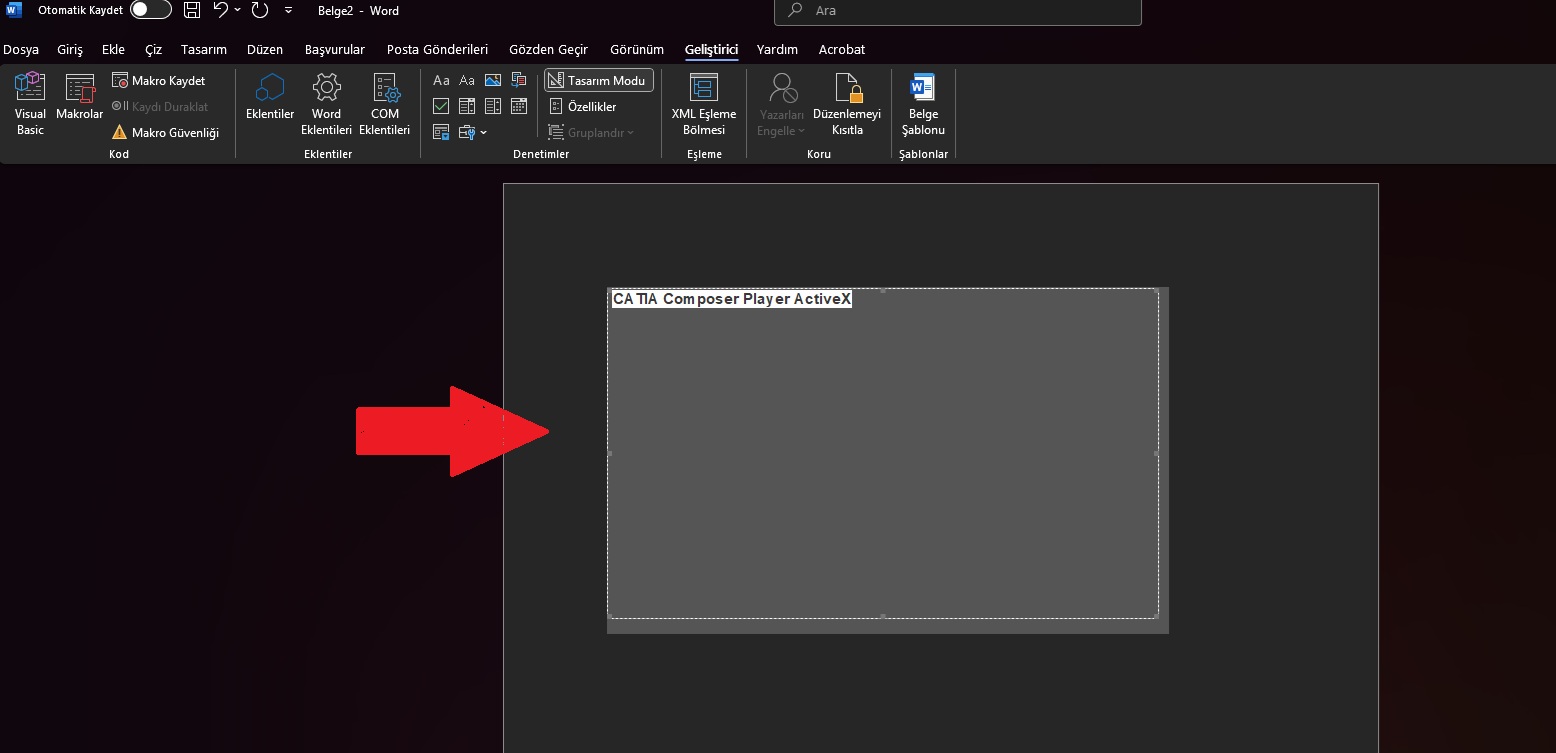Open the XML Eşleme Bölmesi pane
1556x753 pixels.
(703, 104)
